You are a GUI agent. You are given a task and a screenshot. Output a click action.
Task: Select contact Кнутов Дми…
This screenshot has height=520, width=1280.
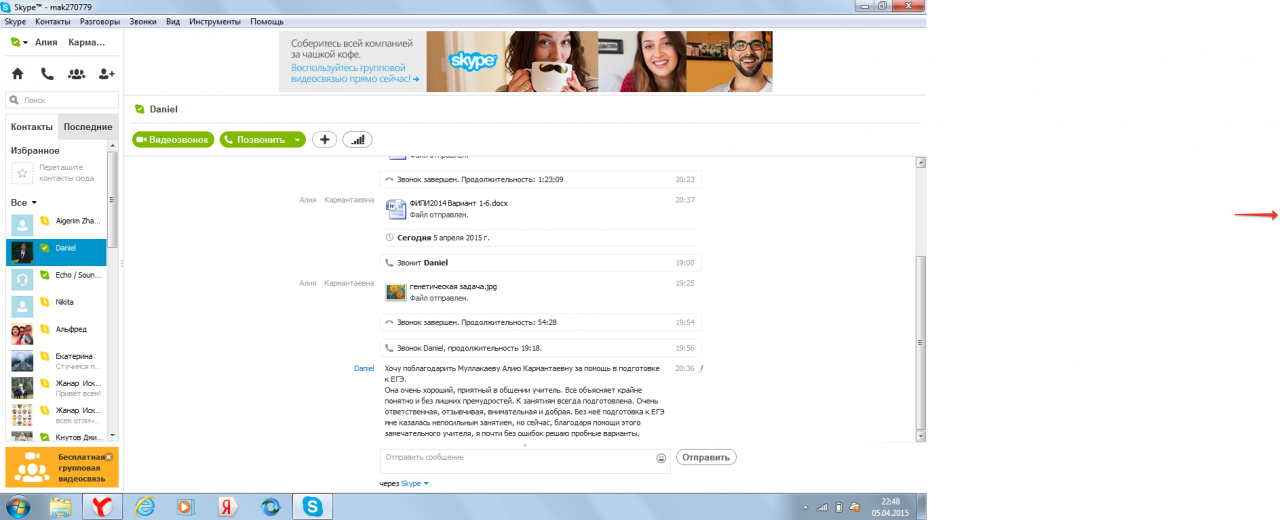54,436
